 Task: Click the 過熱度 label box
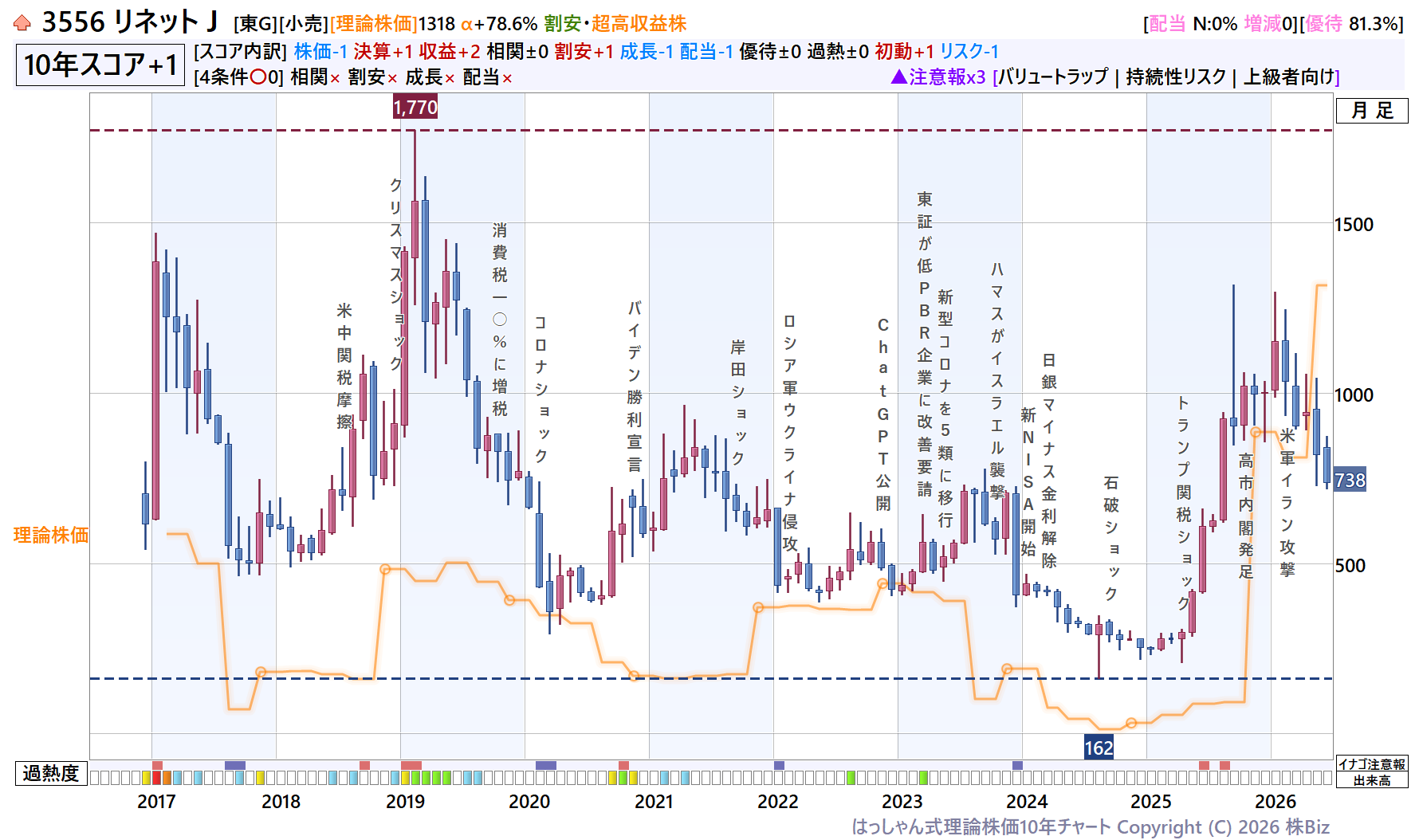(51, 773)
